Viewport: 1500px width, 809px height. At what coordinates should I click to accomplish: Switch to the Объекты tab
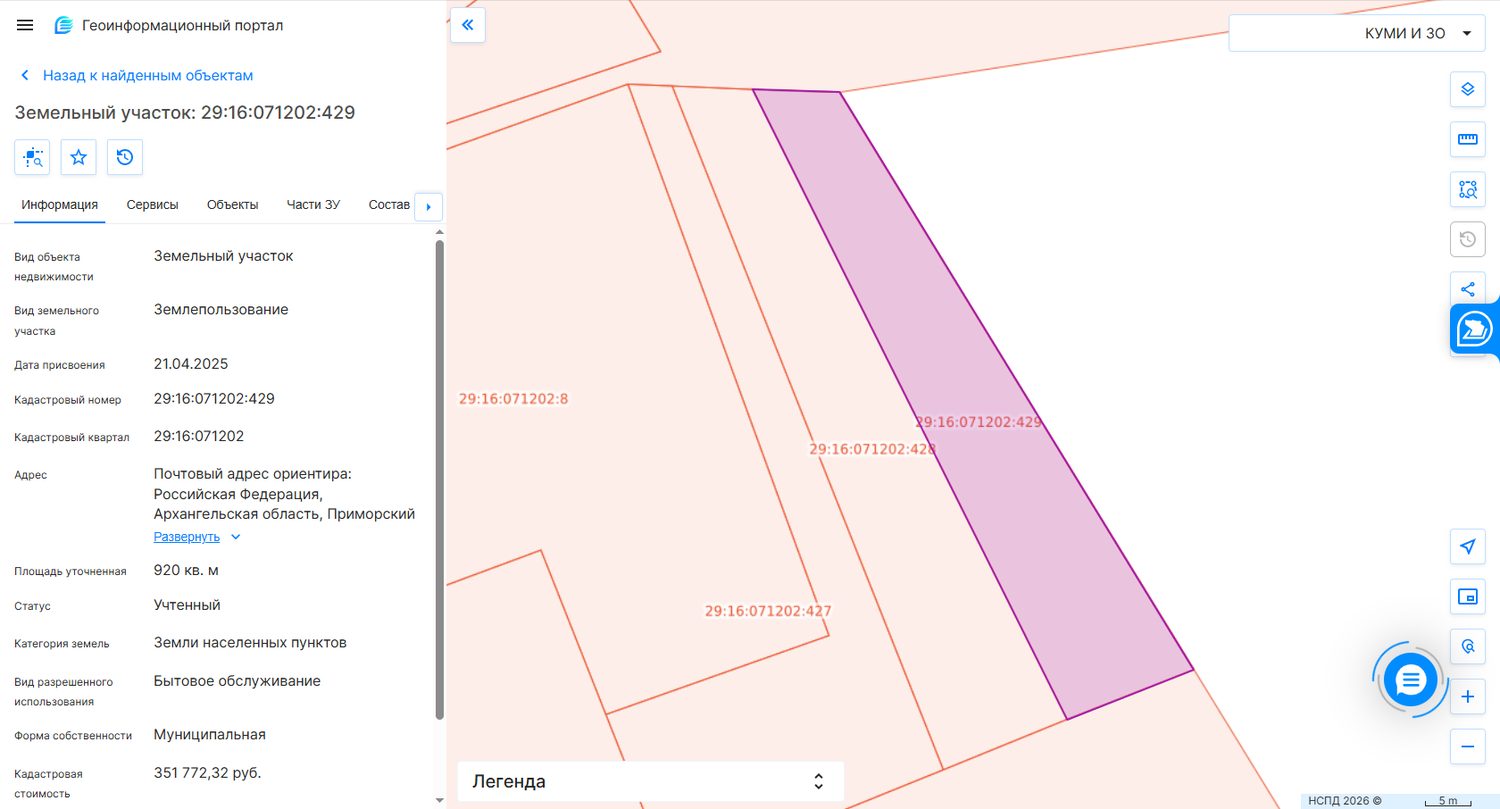tap(233, 205)
